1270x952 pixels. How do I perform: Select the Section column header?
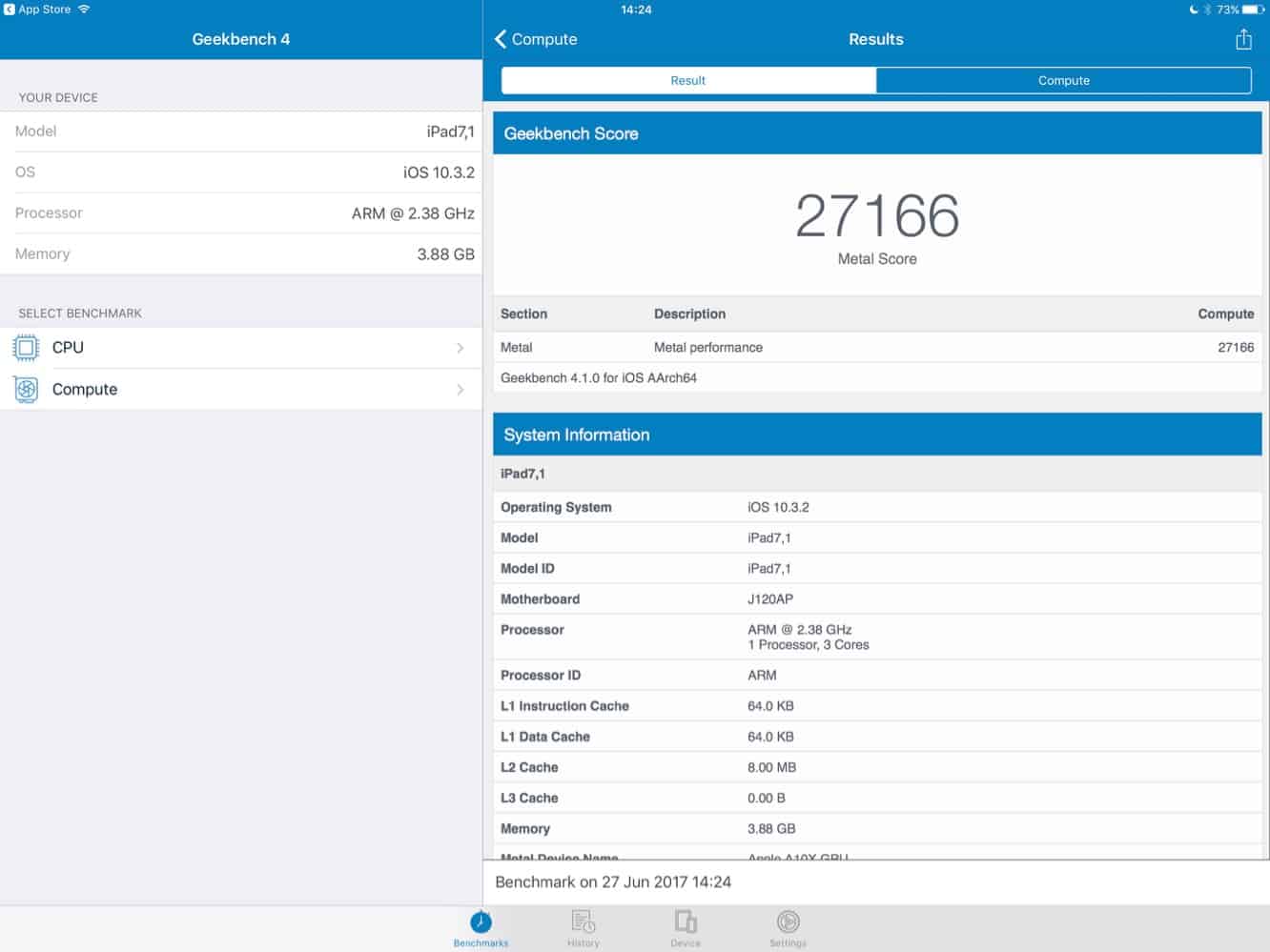click(523, 314)
